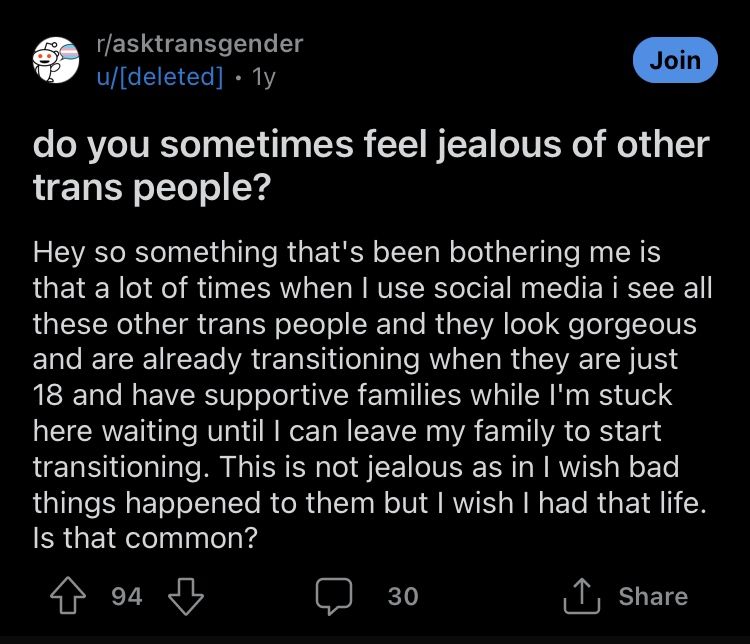
Task: Visit the r/asktransgender subreddit name link
Action: coord(200,44)
